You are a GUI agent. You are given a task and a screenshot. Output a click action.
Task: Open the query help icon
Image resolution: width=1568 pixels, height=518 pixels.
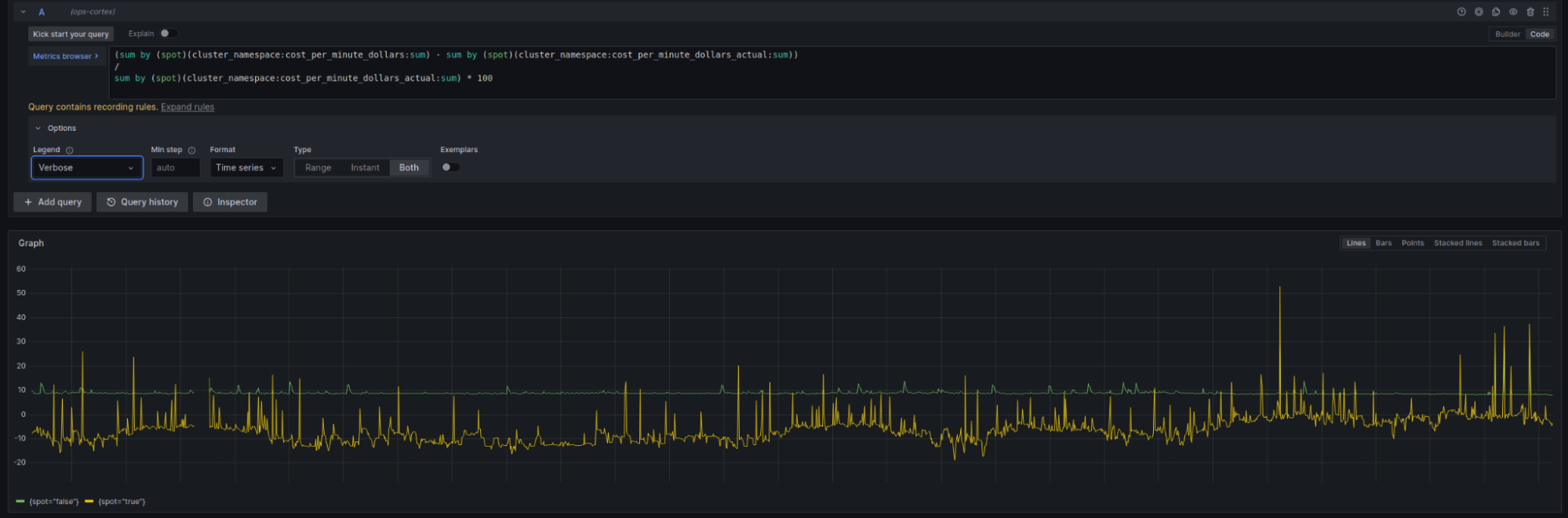pyautogui.click(x=1461, y=12)
